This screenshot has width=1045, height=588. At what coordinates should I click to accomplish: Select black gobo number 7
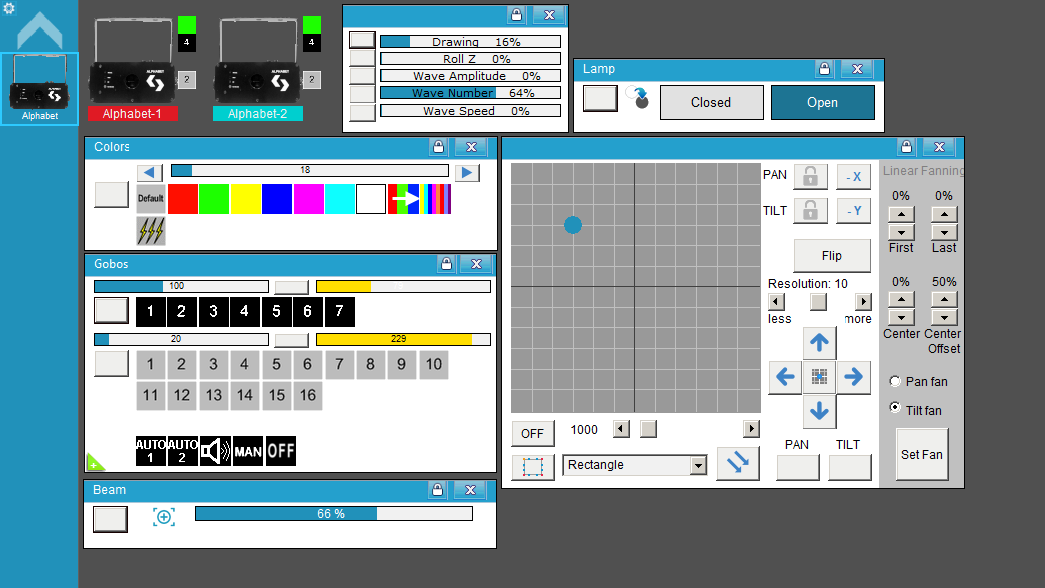pos(339,311)
